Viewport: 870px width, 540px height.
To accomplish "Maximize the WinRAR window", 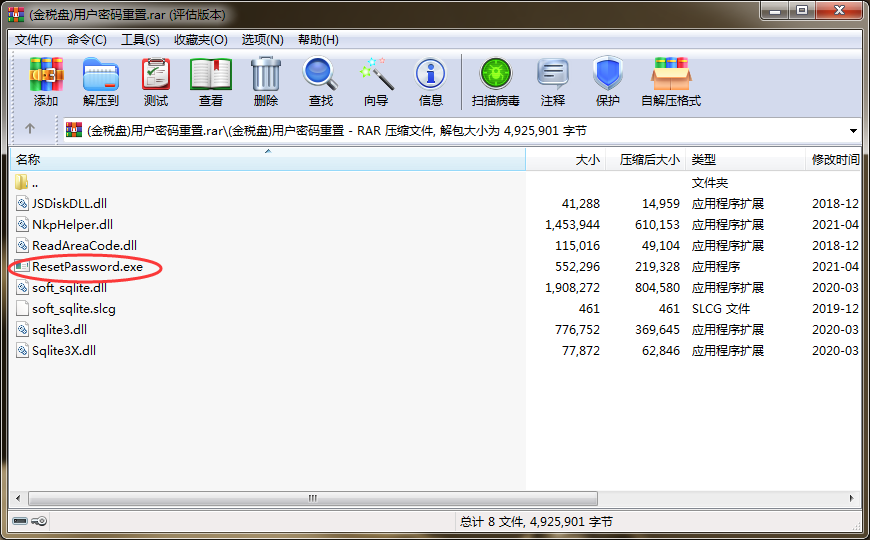I will coord(802,11).
